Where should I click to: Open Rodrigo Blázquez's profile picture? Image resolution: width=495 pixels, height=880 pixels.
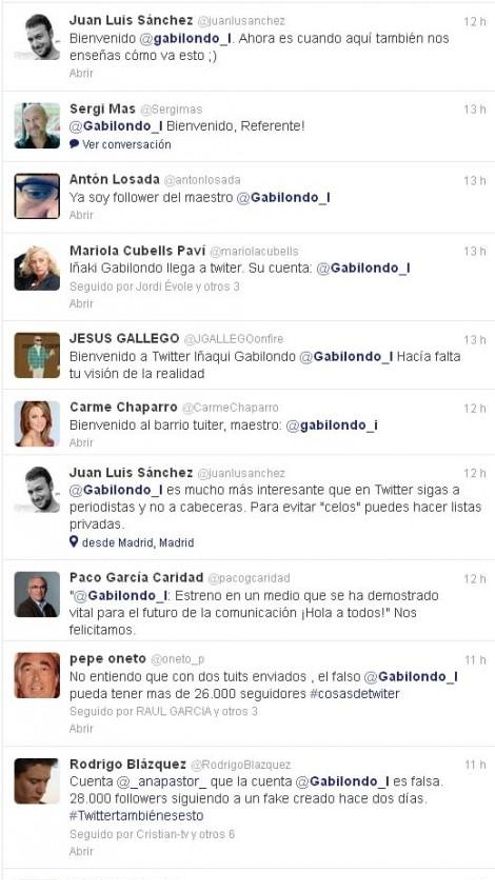pyautogui.click(x=37, y=781)
